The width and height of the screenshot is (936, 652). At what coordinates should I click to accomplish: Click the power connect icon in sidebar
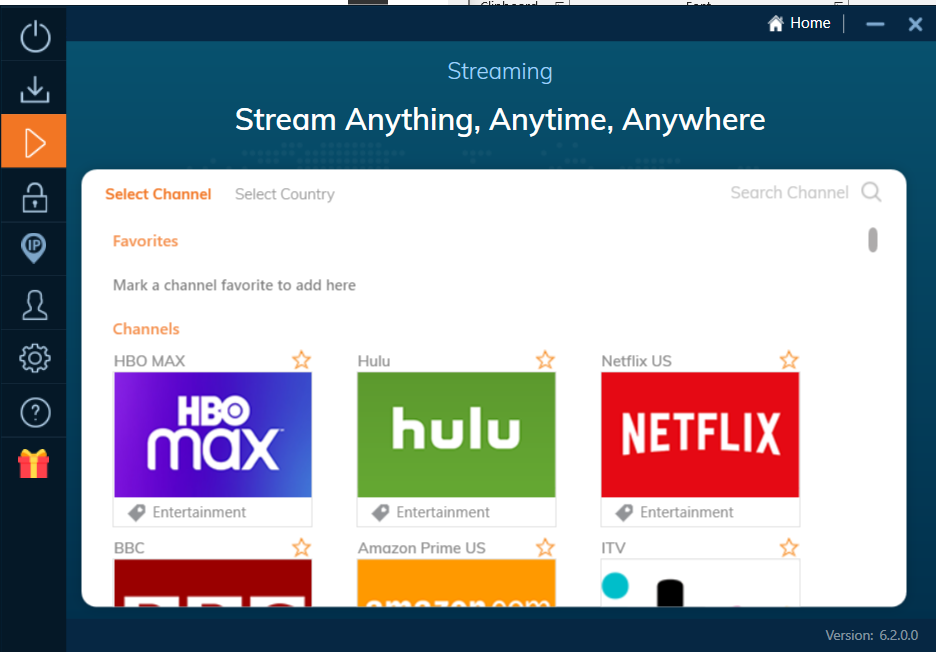click(x=35, y=36)
